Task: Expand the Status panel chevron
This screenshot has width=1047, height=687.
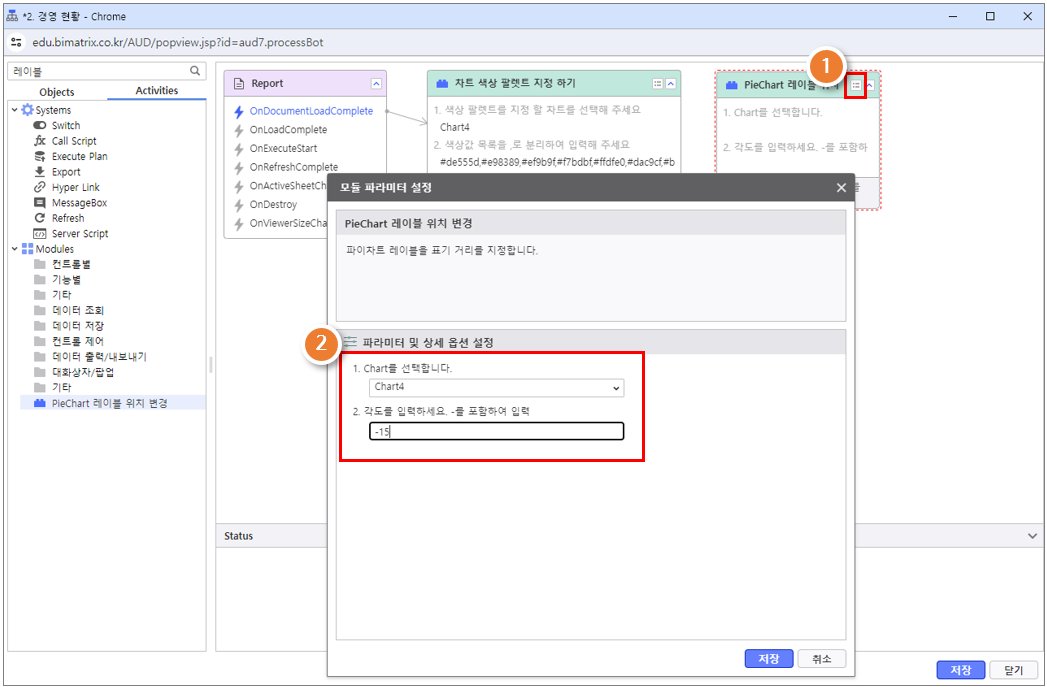Action: point(1032,536)
